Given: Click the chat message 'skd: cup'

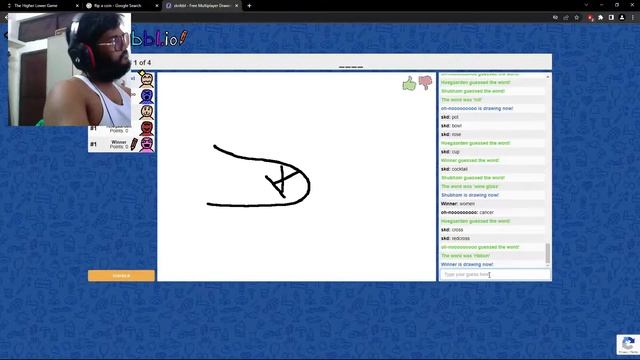Looking at the screenshot, I should (450, 152).
